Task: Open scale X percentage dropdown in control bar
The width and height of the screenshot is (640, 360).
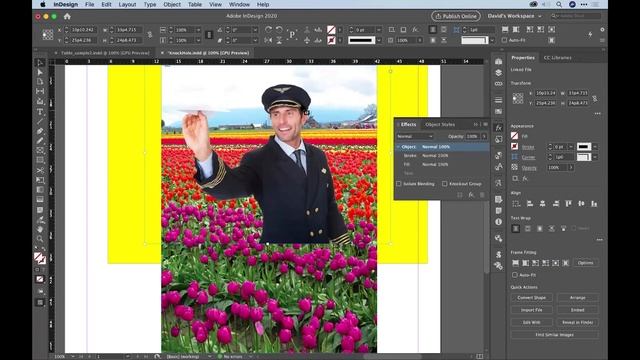Action: [x=198, y=30]
